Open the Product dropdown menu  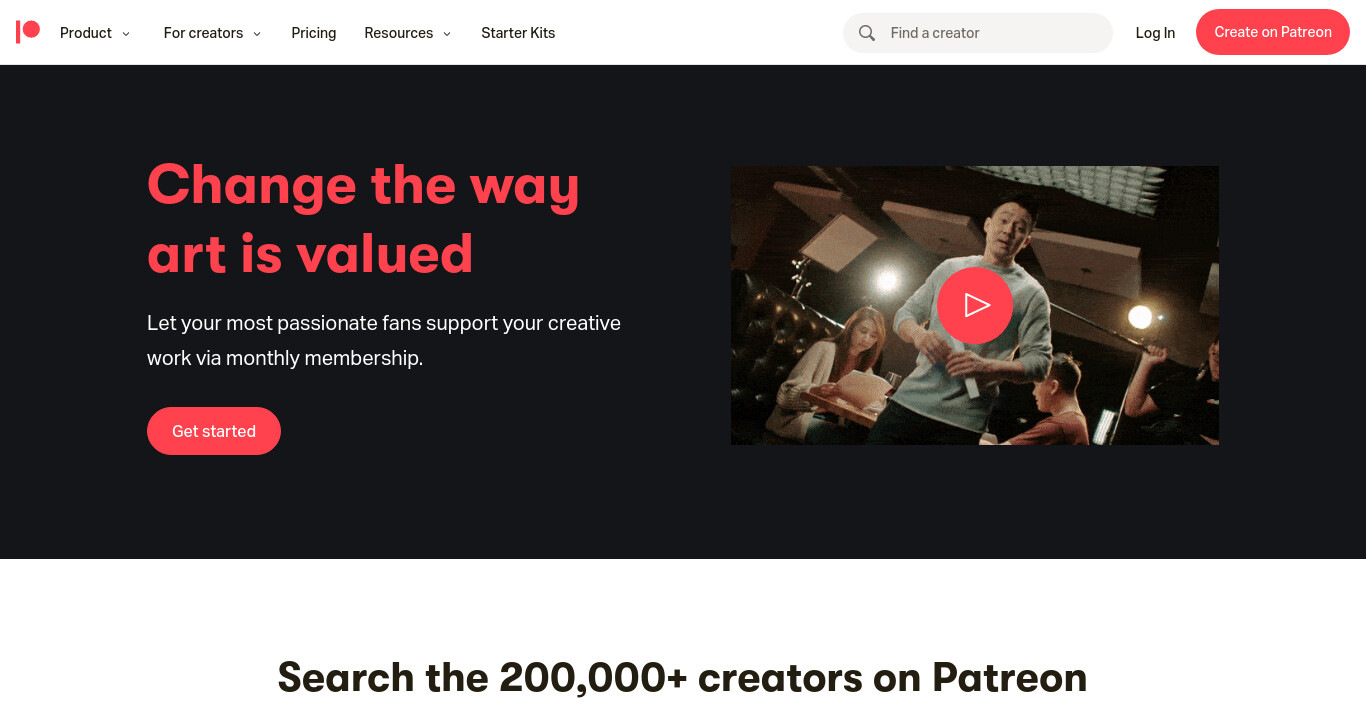[95, 33]
